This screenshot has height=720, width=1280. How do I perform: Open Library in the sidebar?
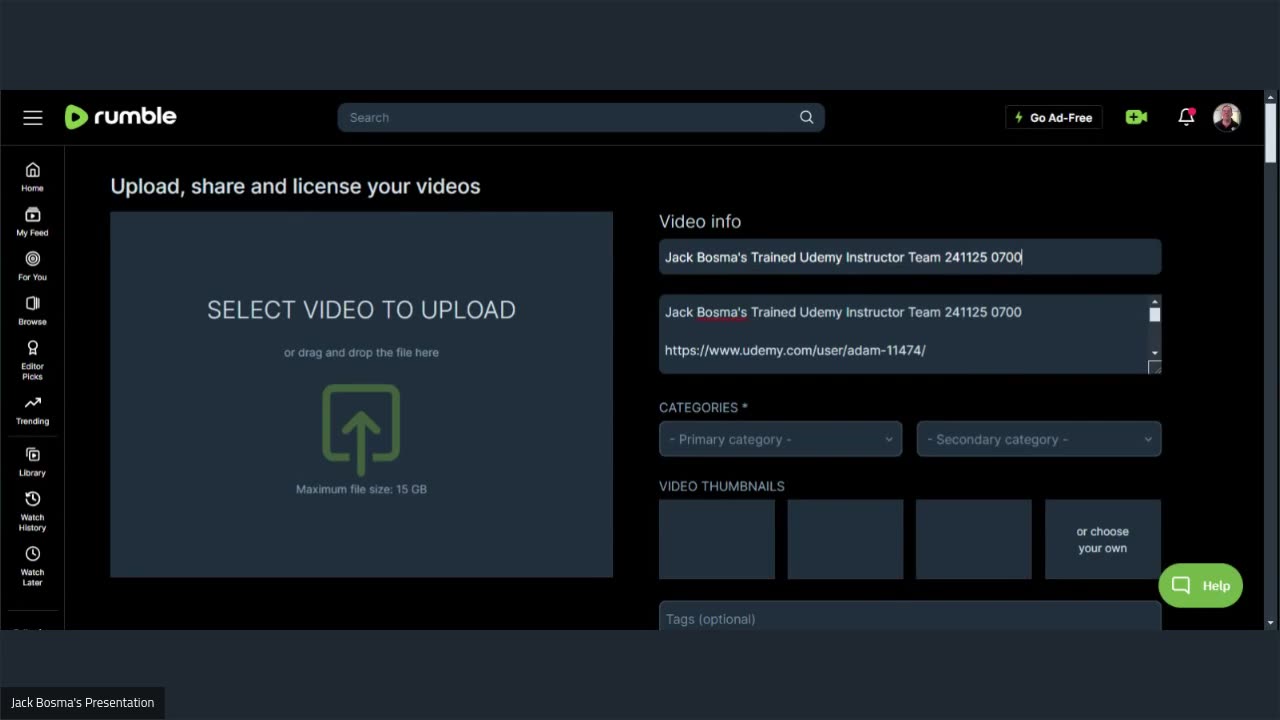click(32, 462)
